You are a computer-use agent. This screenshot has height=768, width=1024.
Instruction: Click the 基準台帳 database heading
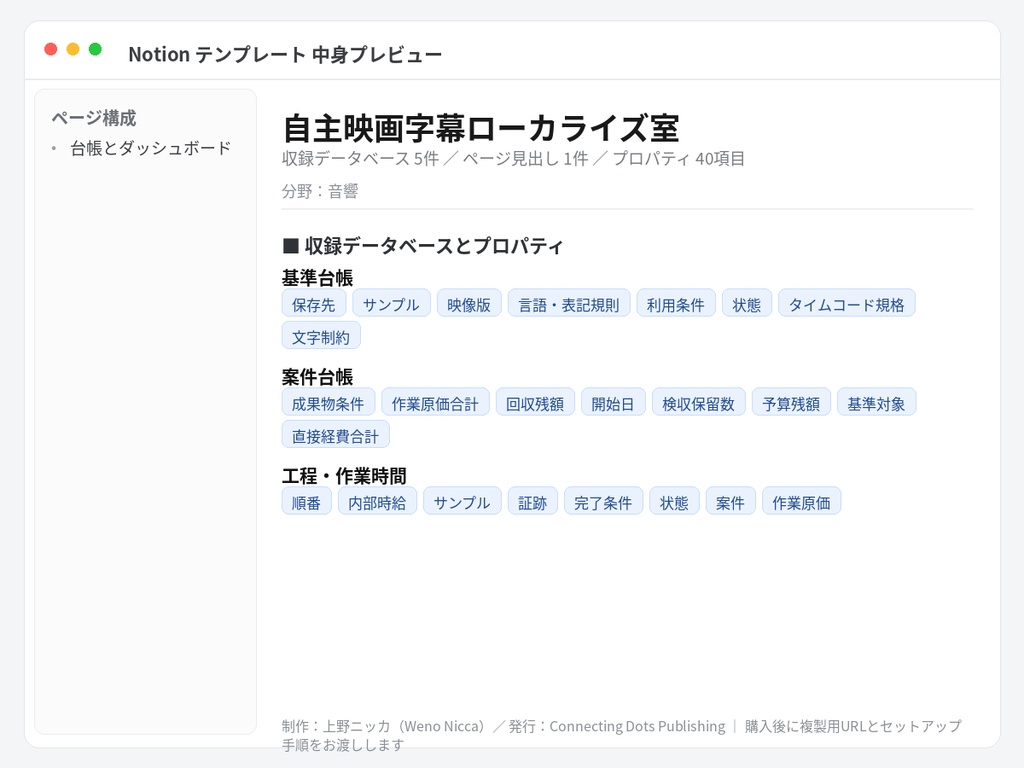[317, 278]
